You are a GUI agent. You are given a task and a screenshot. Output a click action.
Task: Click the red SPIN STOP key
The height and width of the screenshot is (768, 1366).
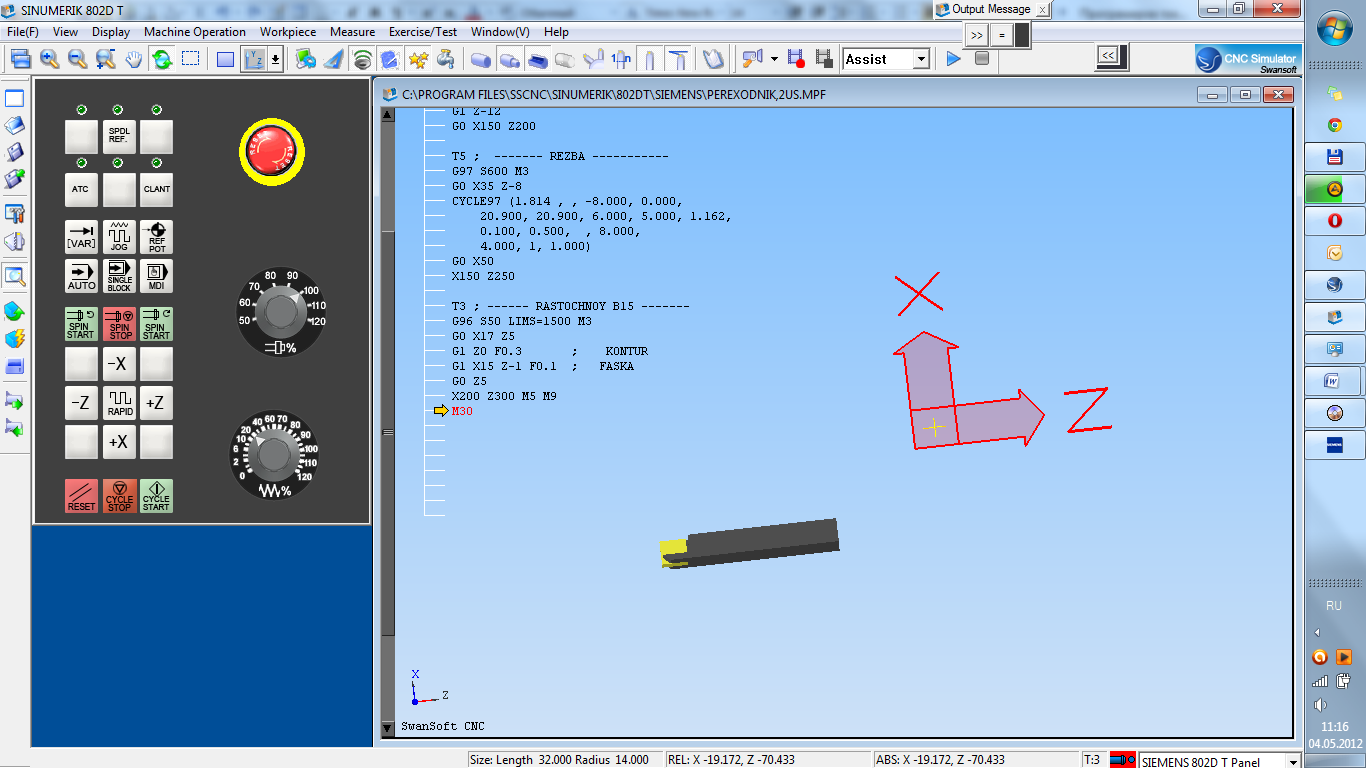click(x=119, y=324)
